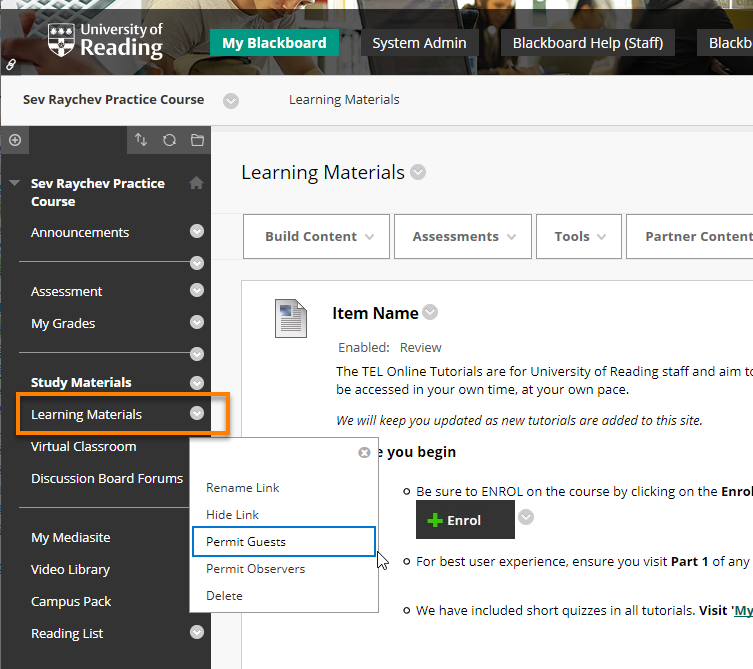
Task: Open Assessment in the course menu
Action: tap(66, 292)
